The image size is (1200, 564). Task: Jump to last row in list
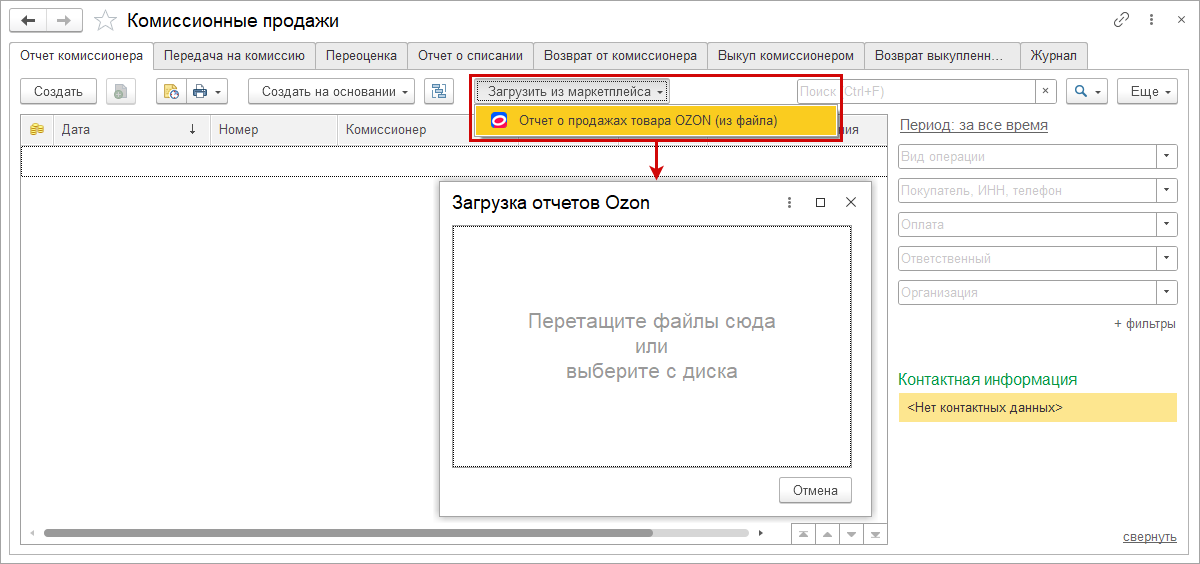(875, 534)
